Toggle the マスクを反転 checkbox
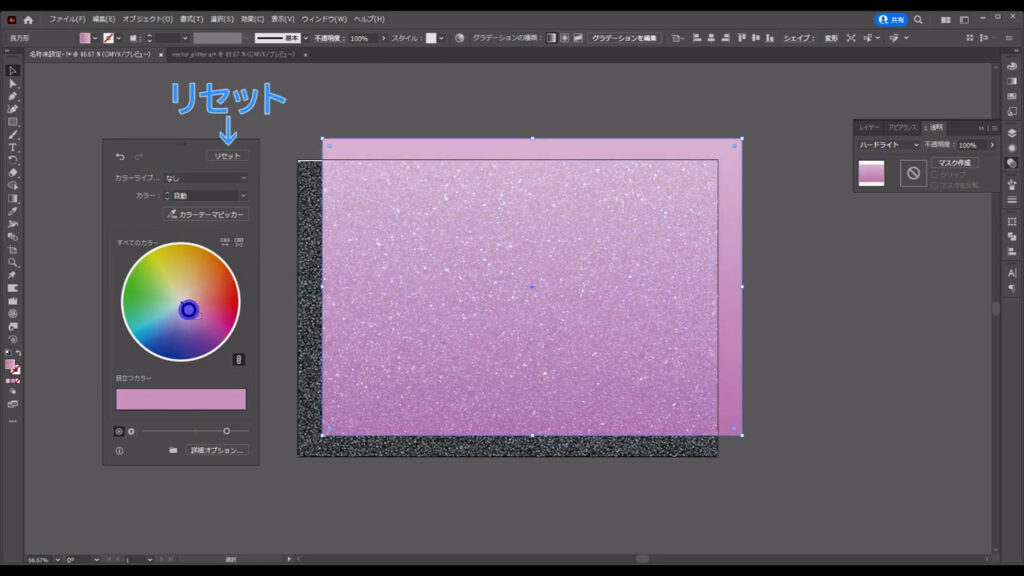The image size is (1024, 576). pos(936,185)
